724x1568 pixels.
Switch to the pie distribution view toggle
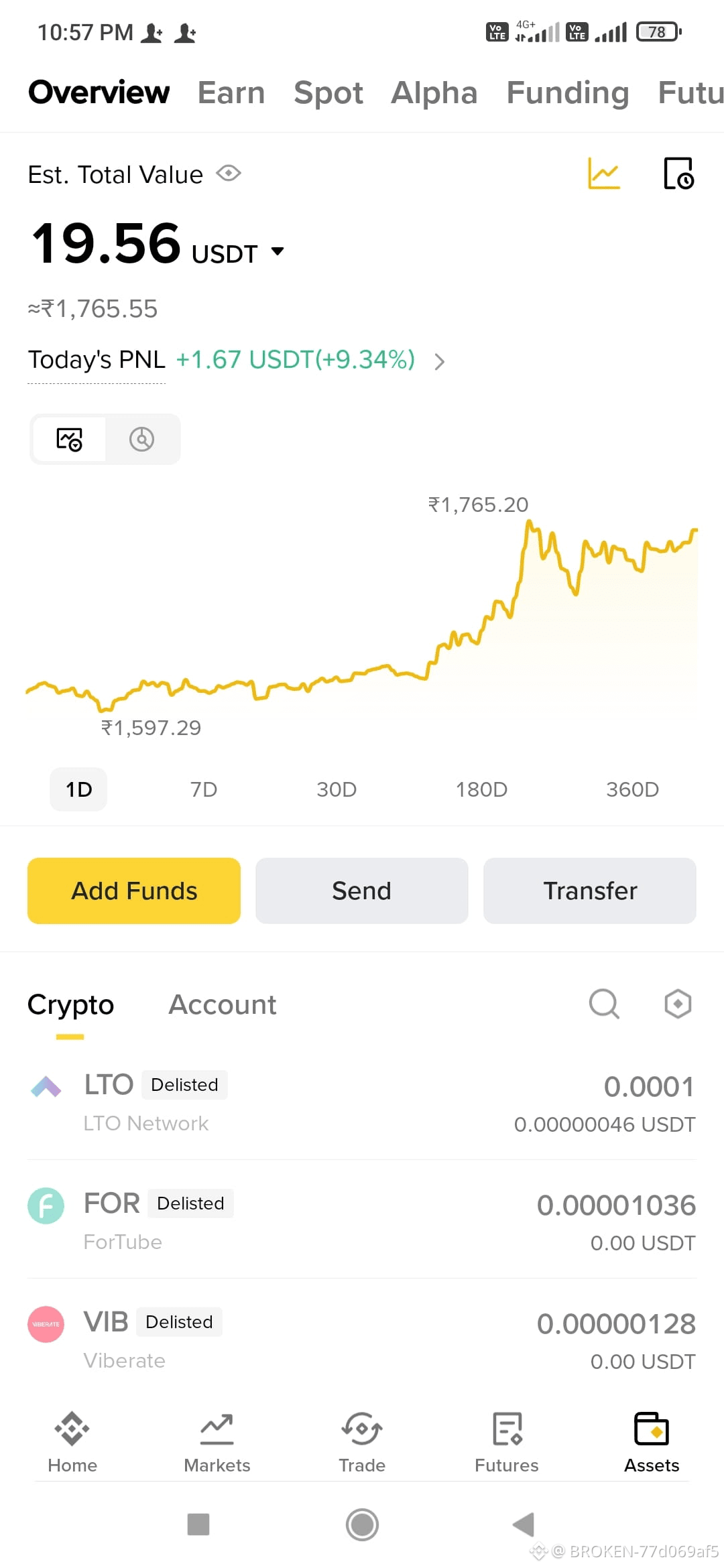(141, 439)
